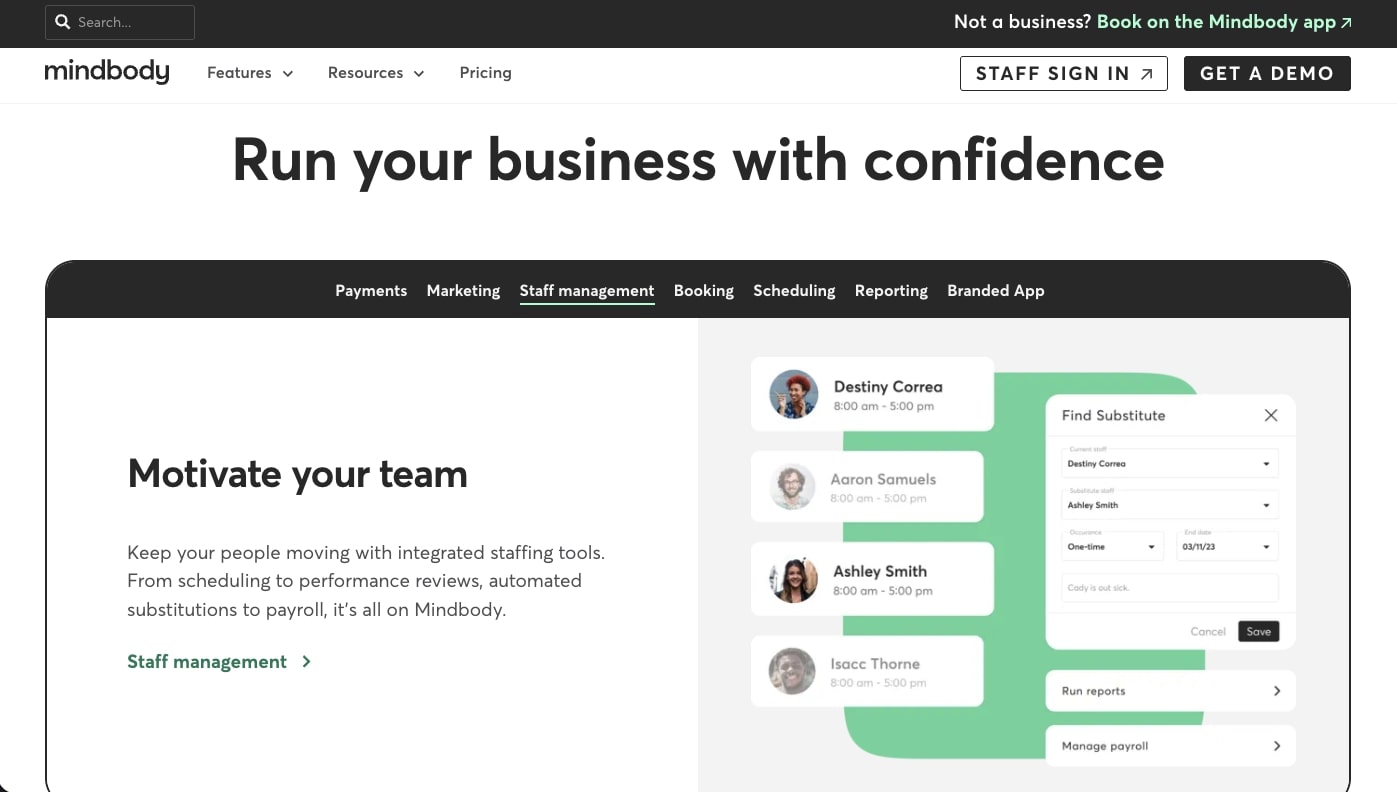This screenshot has height=792, width=1397.
Task: Click the Manage payroll chevron arrow
Action: pyautogui.click(x=1277, y=746)
